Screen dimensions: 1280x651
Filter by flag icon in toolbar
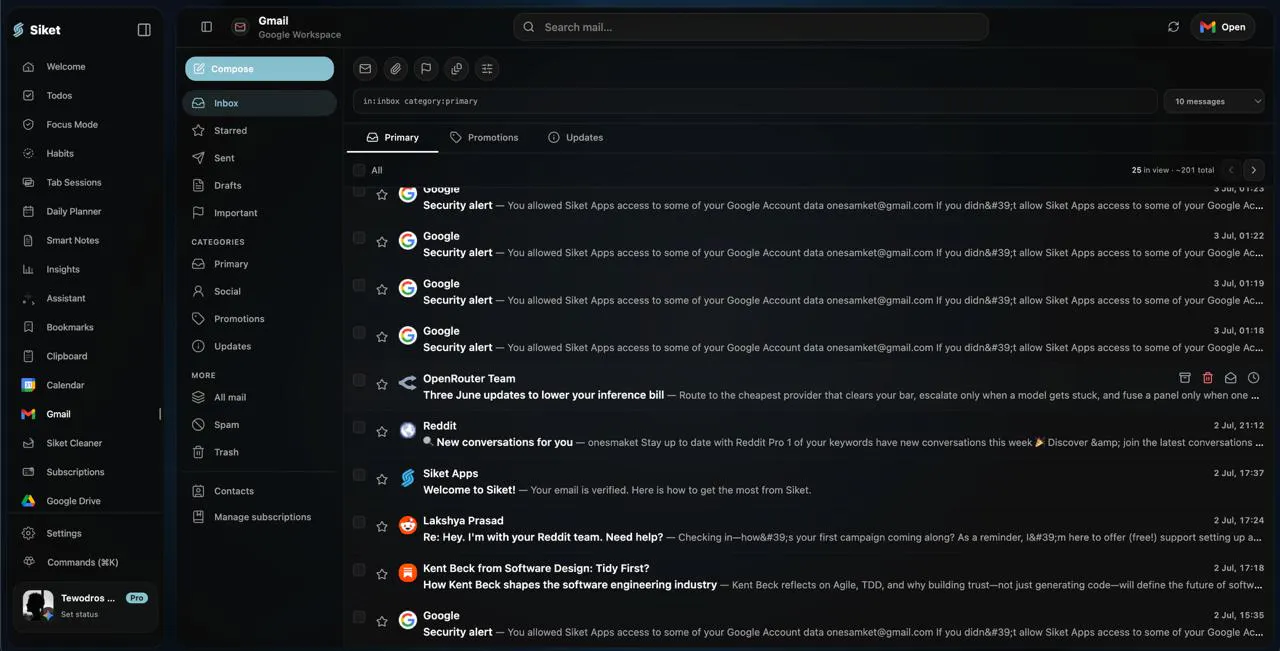pos(426,69)
